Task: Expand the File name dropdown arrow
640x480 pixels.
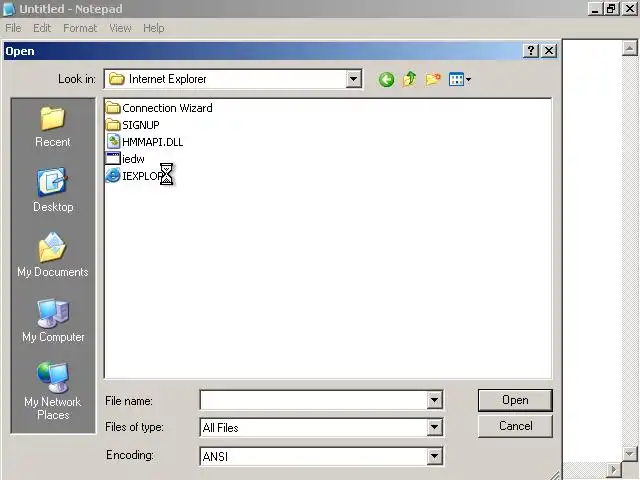Action: 434,400
